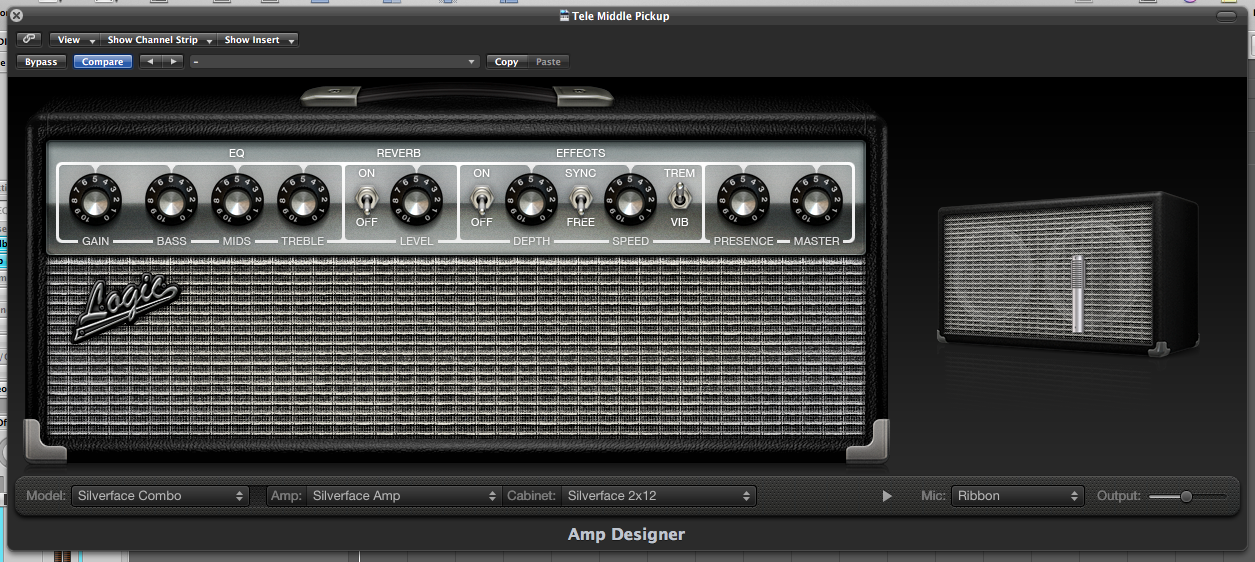Click the small square between Model and Amp
Screen dimensions: 1255x562
click(x=259, y=496)
